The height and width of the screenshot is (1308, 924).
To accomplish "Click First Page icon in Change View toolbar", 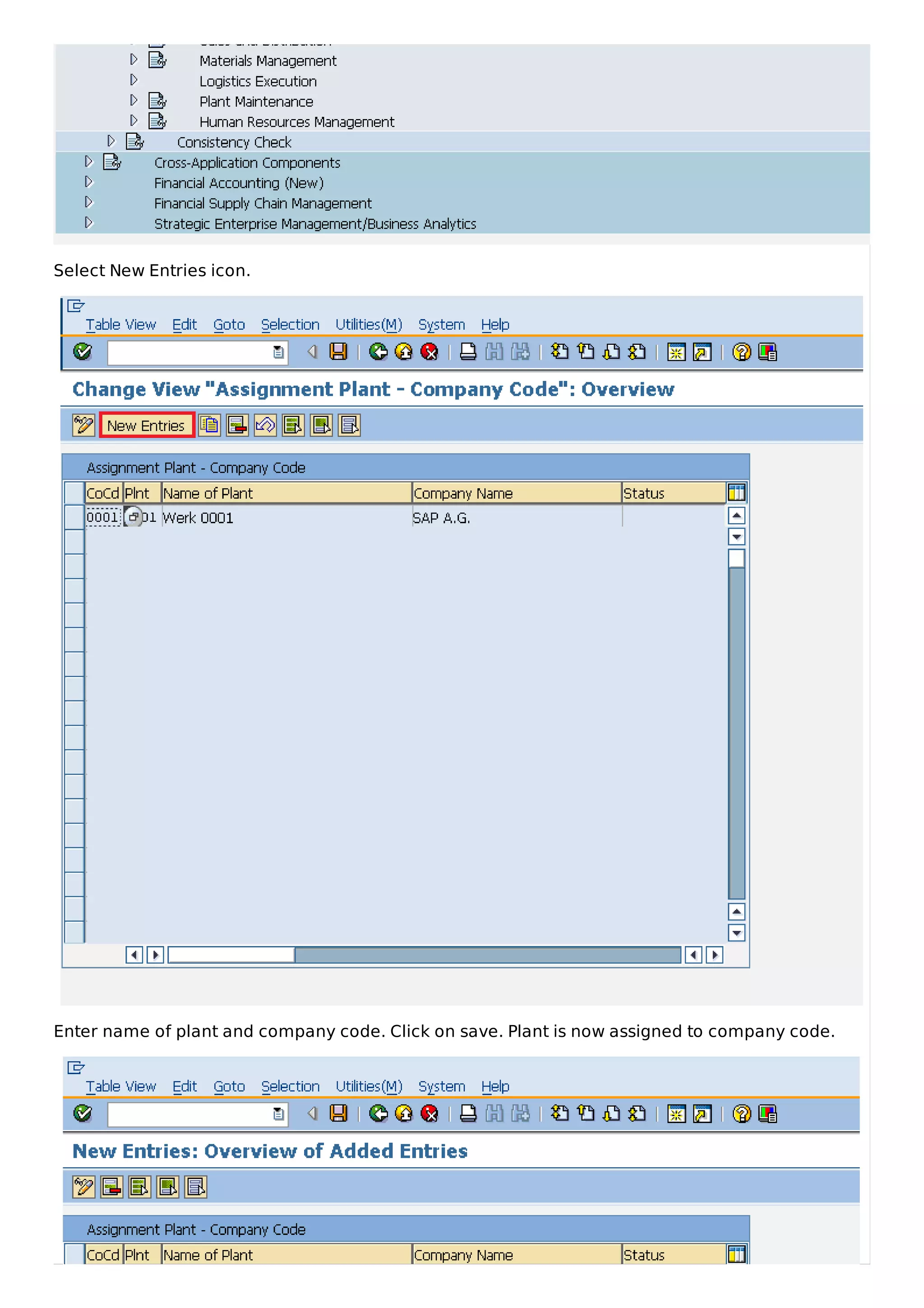I will pos(559,352).
